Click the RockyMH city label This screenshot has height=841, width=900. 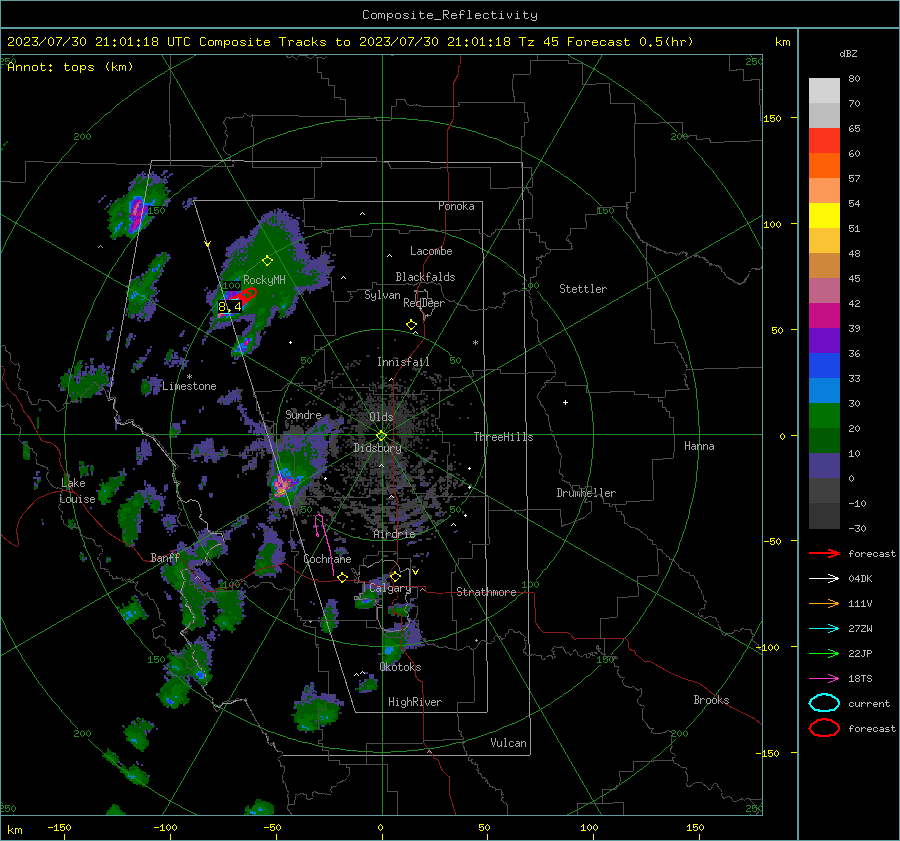(x=264, y=280)
